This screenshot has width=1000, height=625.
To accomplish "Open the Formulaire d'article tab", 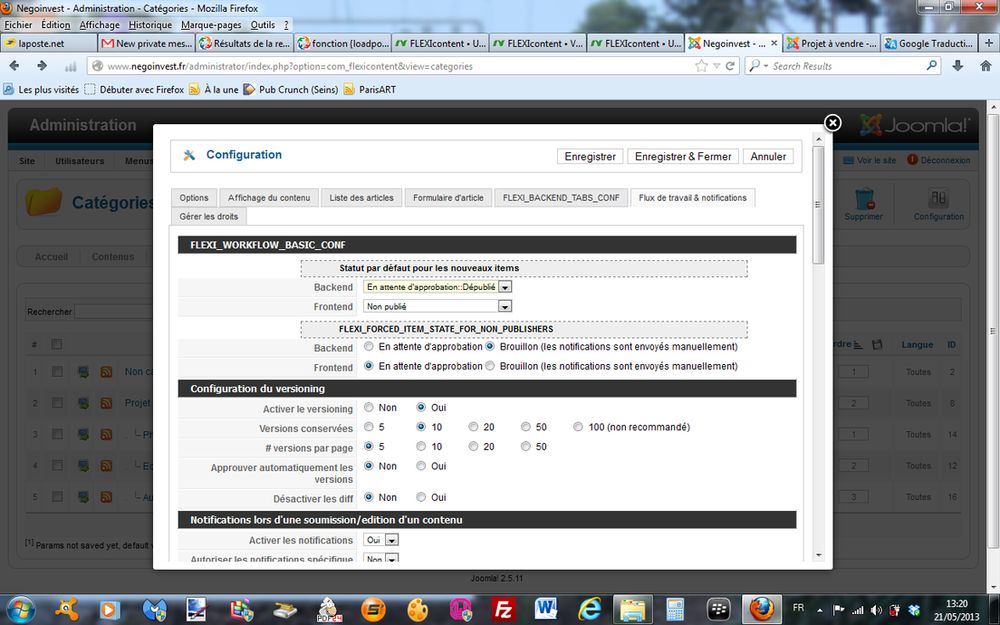I will [448, 198].
